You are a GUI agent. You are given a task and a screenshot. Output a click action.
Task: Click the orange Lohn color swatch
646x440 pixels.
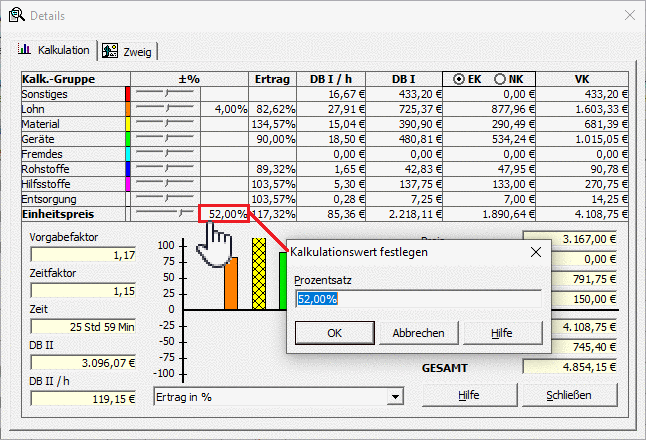coord(128,109)
